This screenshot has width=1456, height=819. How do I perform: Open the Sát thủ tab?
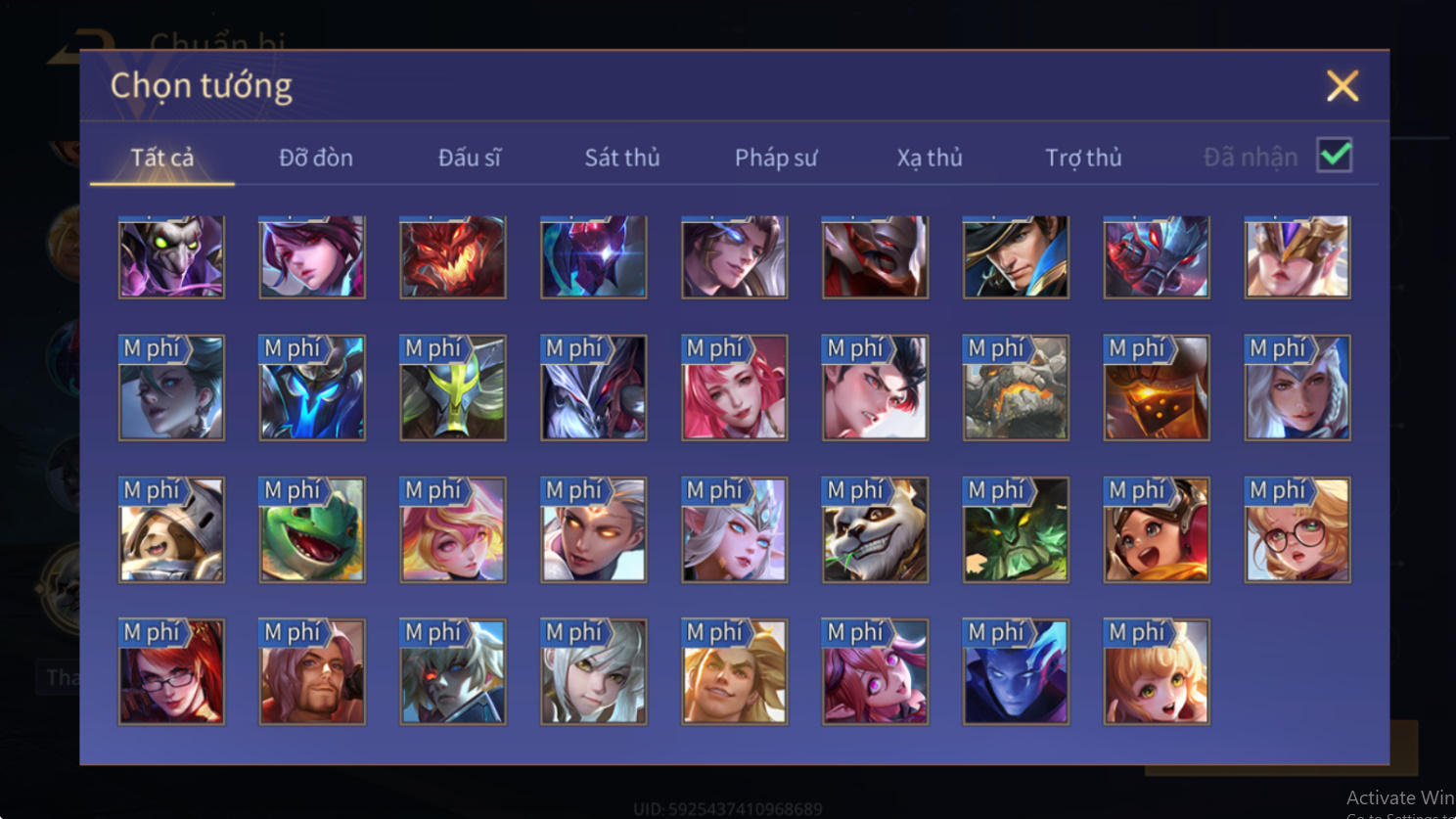622,158
